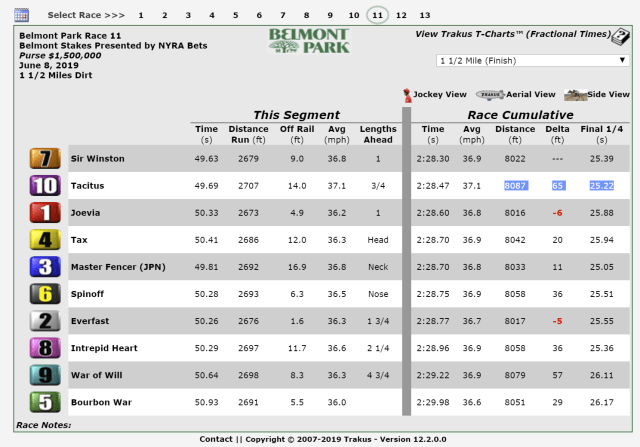This screenshot has width=640, height=447.
Task: Select race 10
Action: click(354, 15)
